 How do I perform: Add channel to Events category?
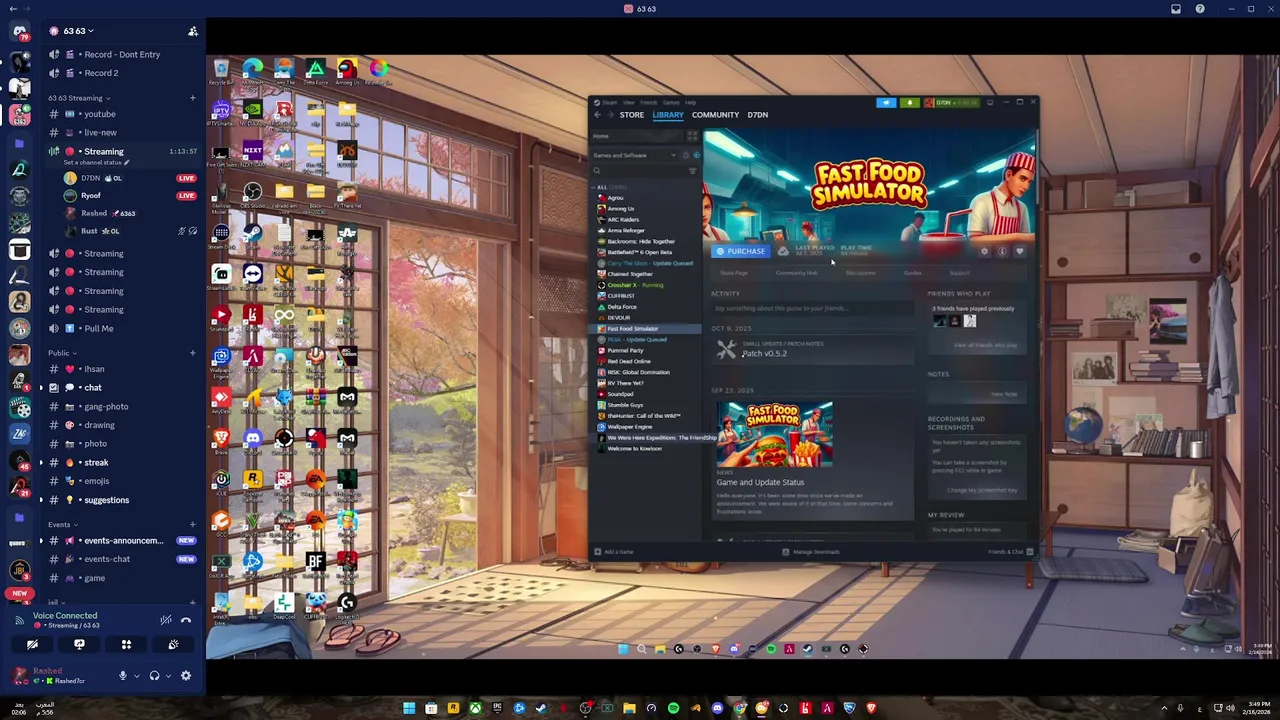click(193, 525)
